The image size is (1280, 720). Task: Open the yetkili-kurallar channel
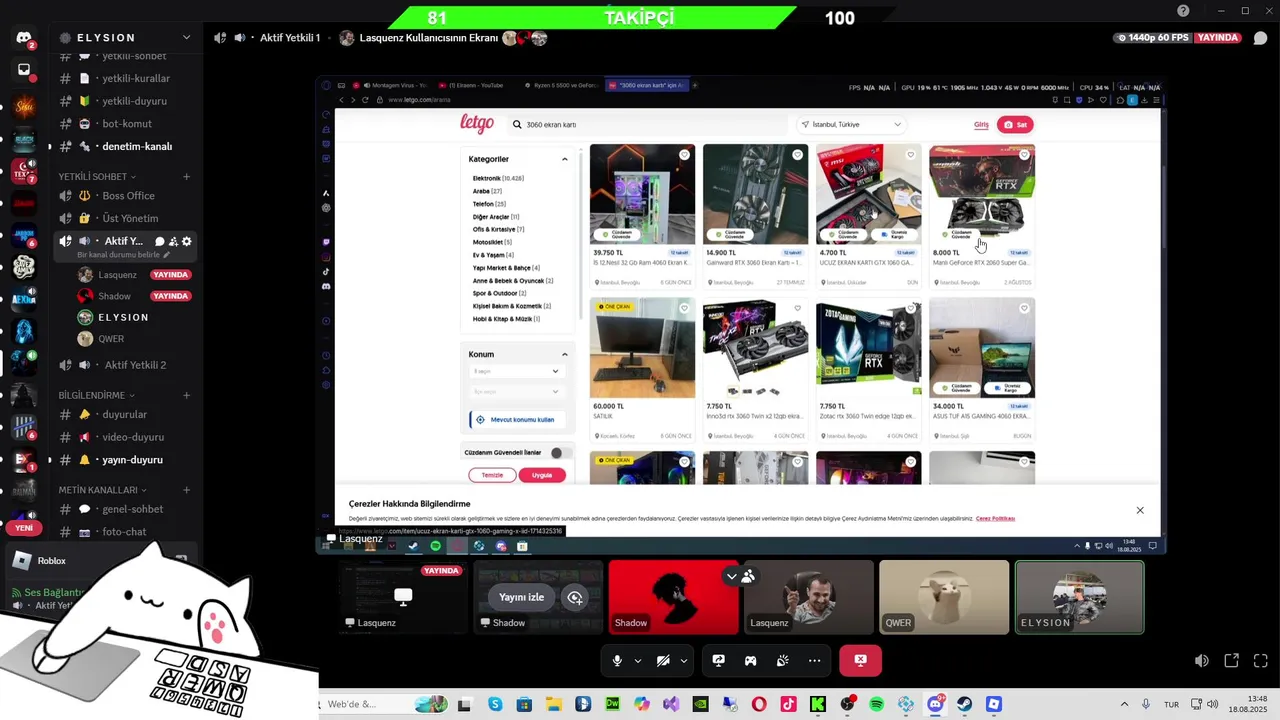tap(124, 78)
